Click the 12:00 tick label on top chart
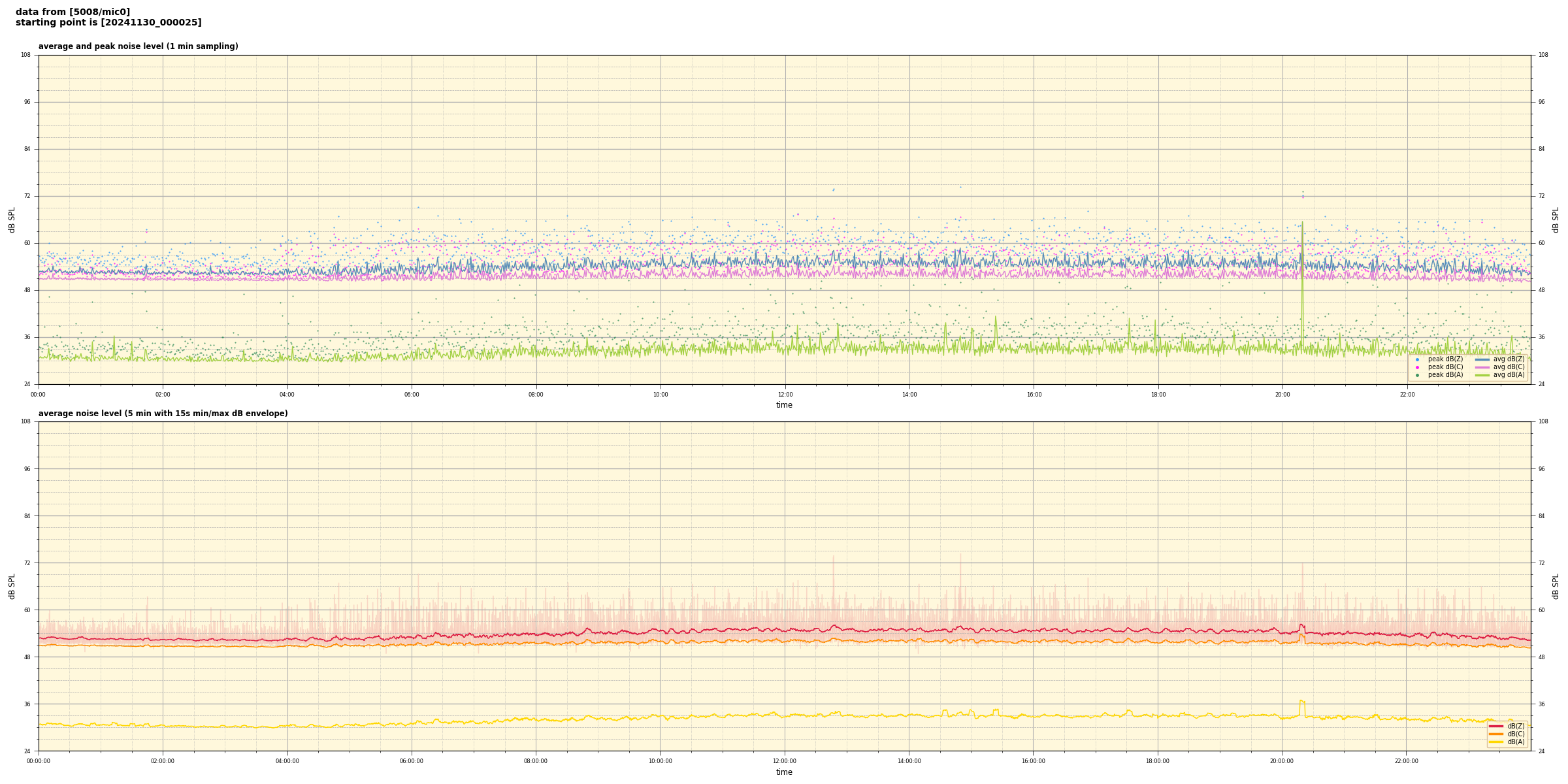1568x784 pixels. click(x=785, y=395)
